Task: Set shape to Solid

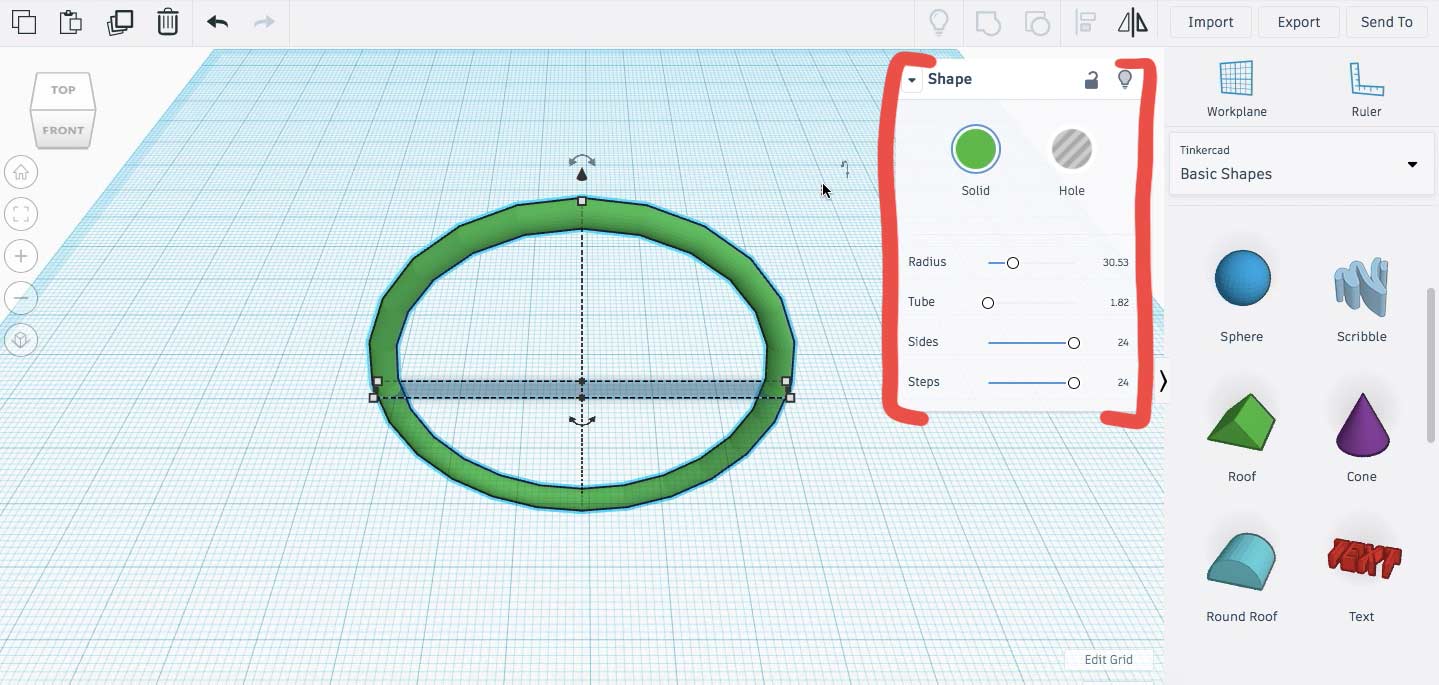Action: click(975, 150)
